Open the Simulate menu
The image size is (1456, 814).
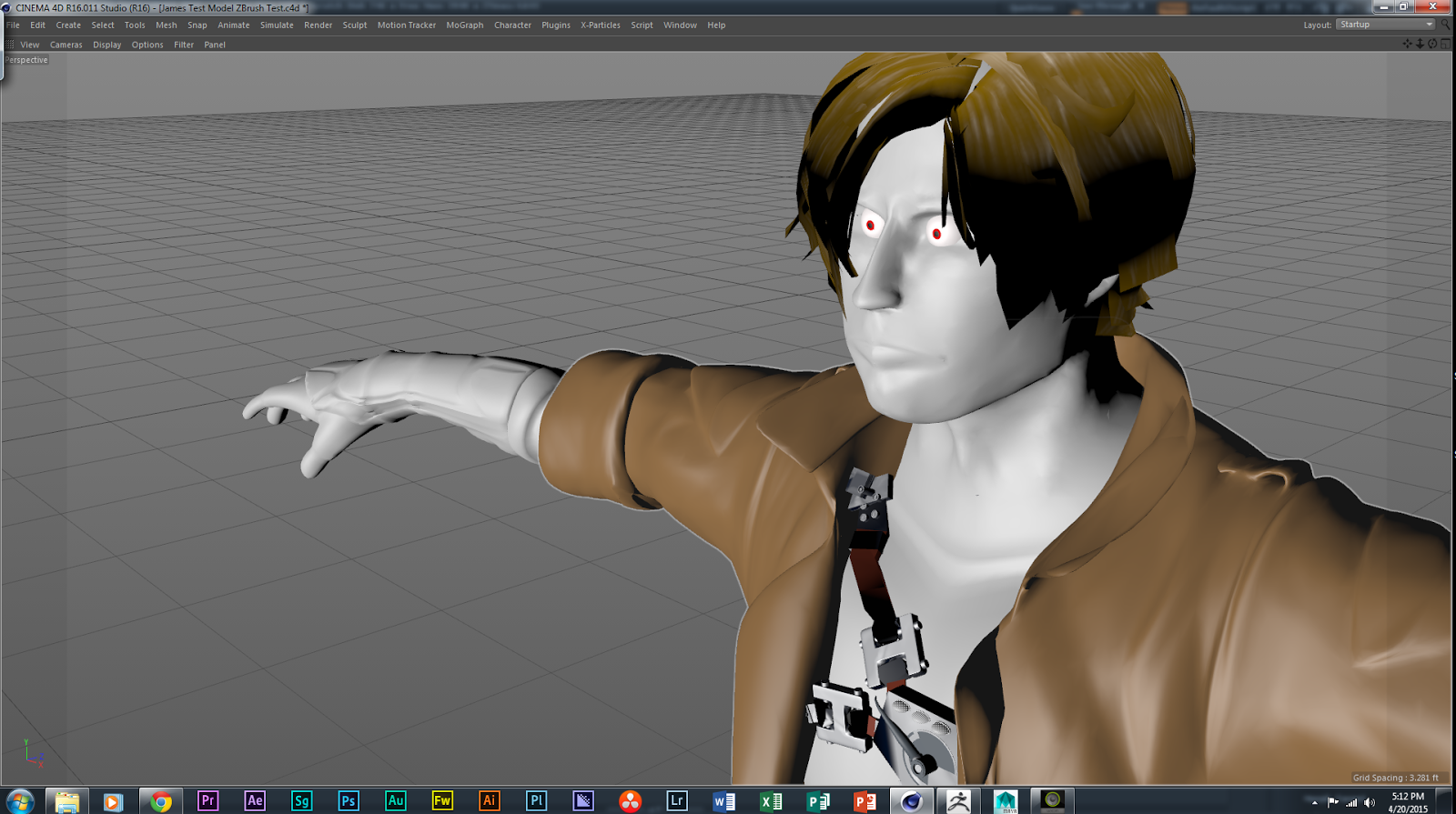click(x=277, y=25)
